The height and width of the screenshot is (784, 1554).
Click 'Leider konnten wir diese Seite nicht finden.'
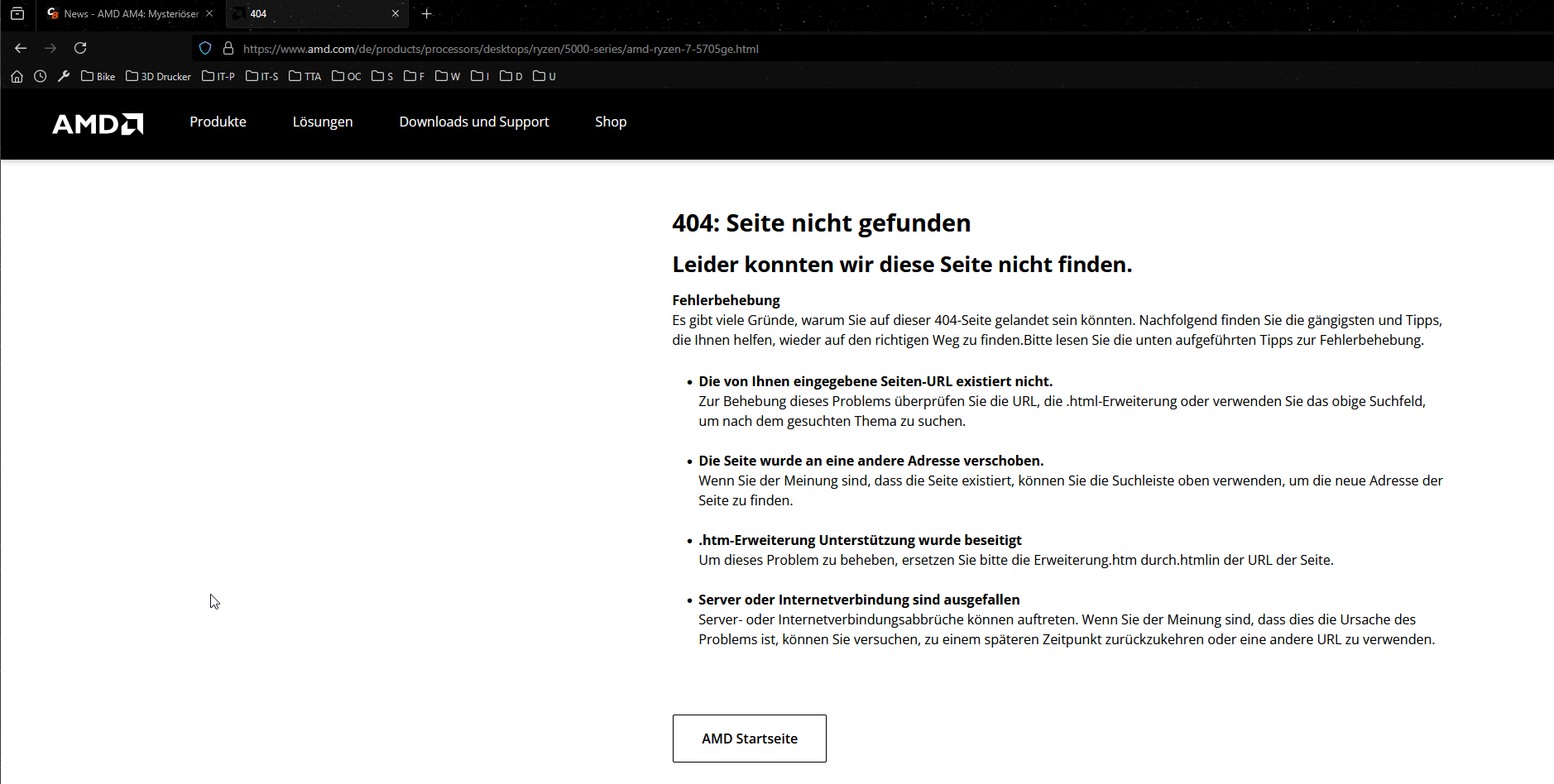tap(902, 265)
